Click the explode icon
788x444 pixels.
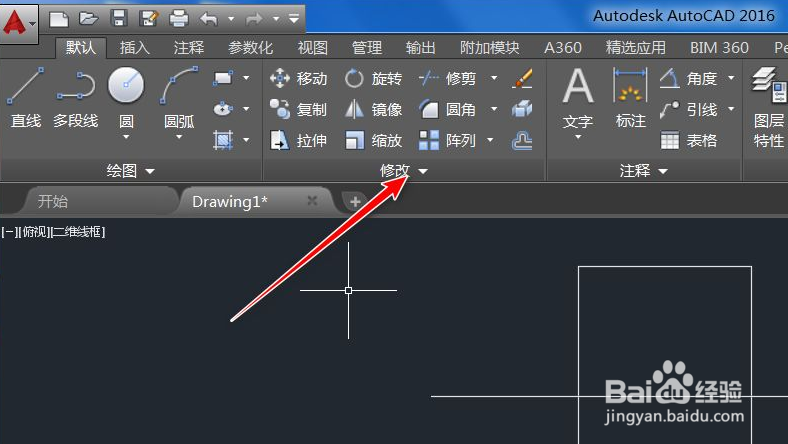pos(522,109)
